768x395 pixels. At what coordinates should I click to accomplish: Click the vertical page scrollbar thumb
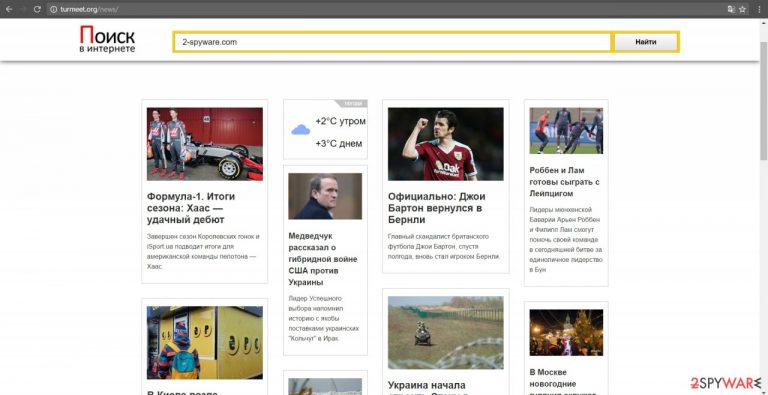pyautogui.click(x=764, y=100)
